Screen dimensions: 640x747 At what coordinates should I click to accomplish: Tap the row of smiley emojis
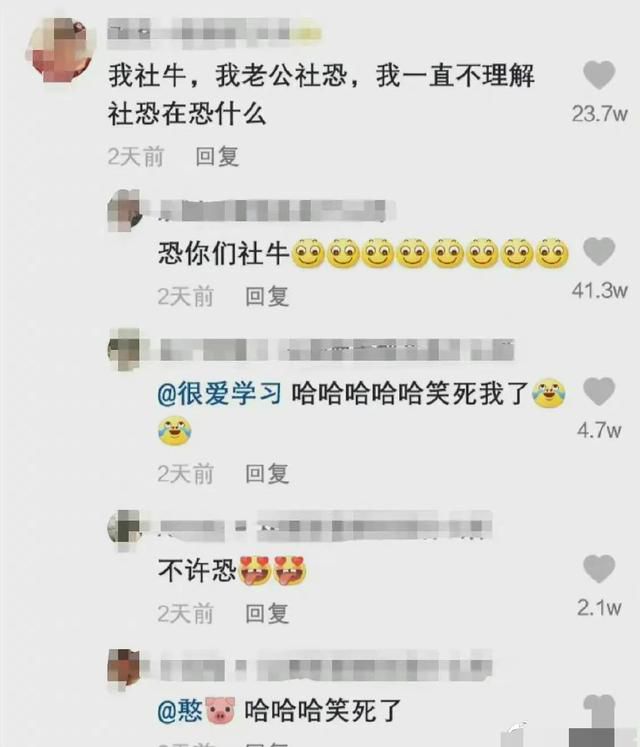tap(430, 252)
